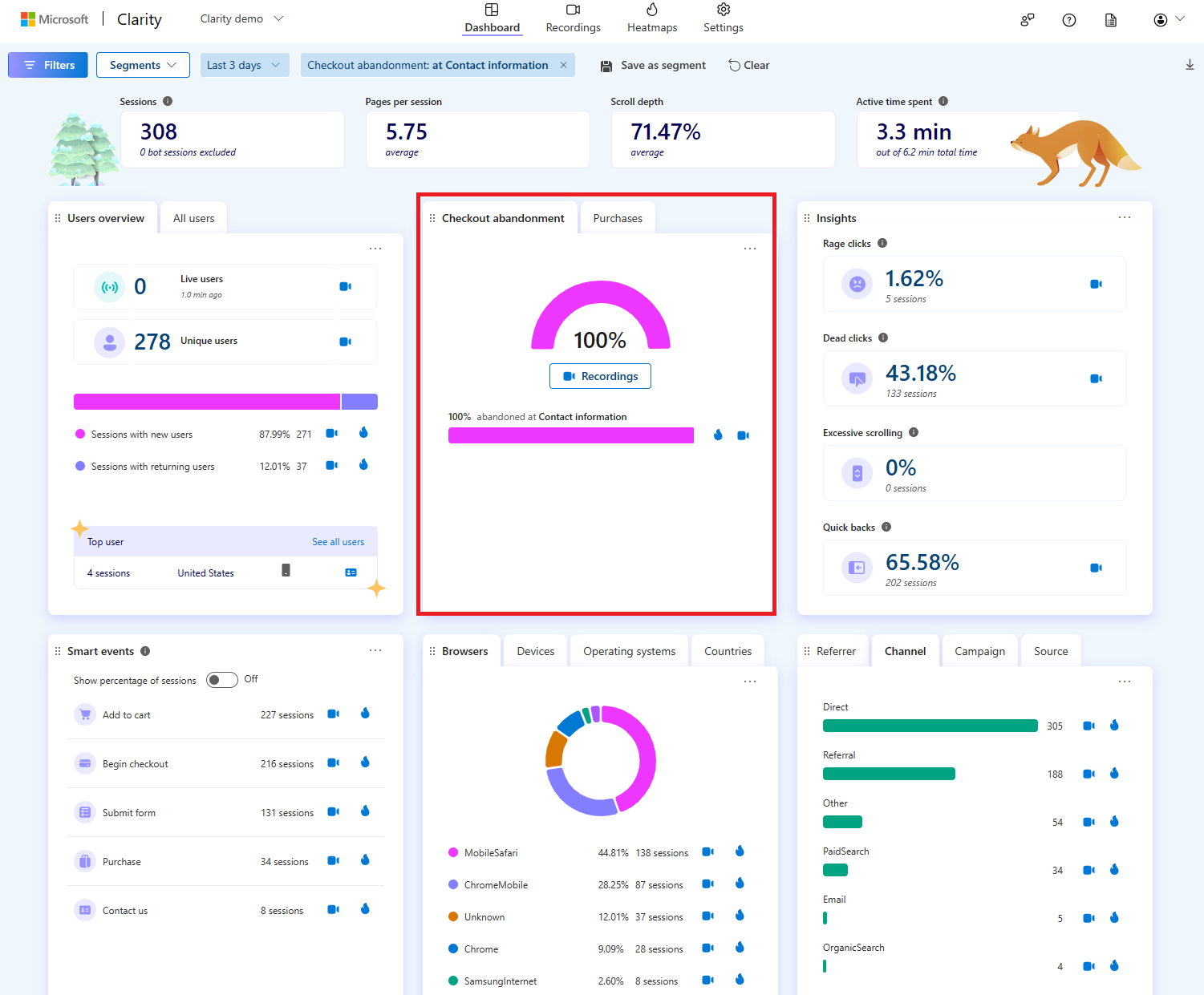Viewport: 1204px width, 995px height.
Task: Download the dashboard data
Action: pyautogui.click(x=1190, y=65)
